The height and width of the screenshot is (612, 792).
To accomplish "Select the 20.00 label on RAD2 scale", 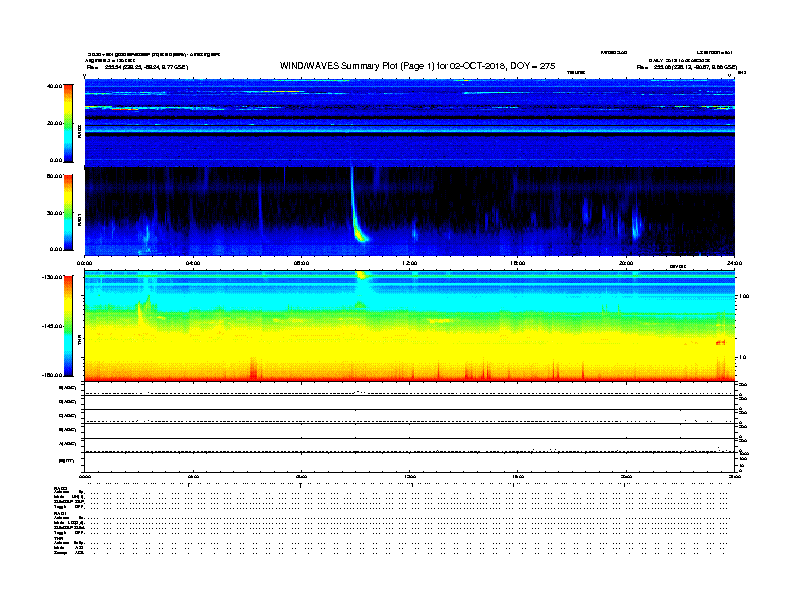I will point(55,123).
